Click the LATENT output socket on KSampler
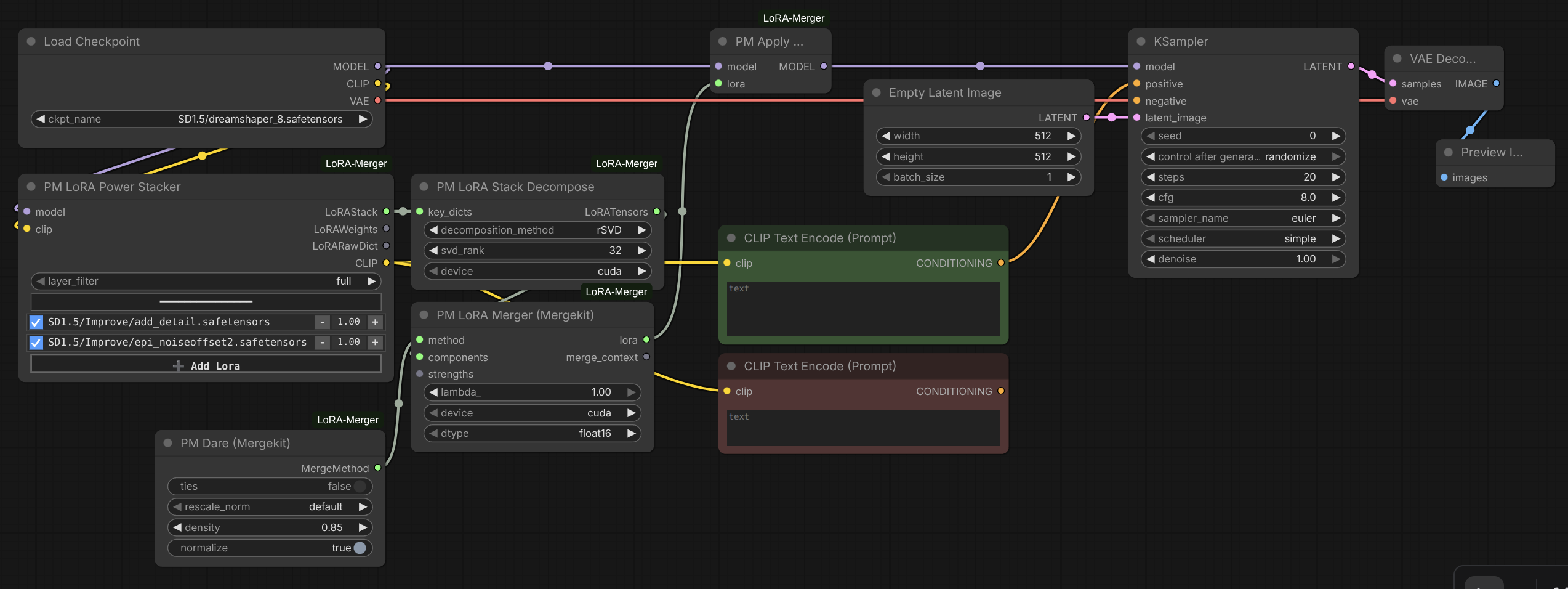Viewport: 1568px width, 589px height. click(x=1351, y=67)
